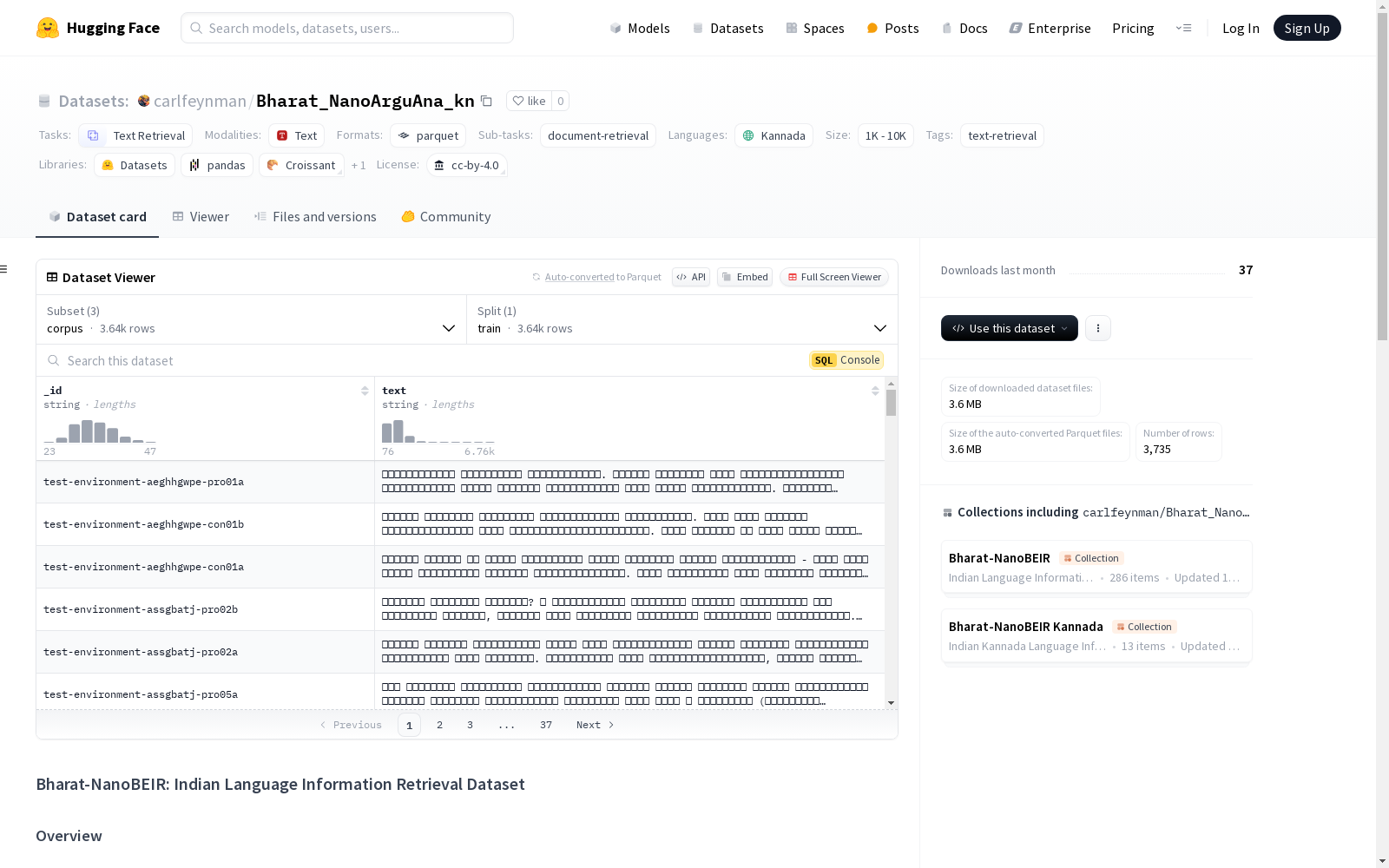Click the _id length histogram
The width and height of the screenshot is (1389, 868).
click(100, 431)
